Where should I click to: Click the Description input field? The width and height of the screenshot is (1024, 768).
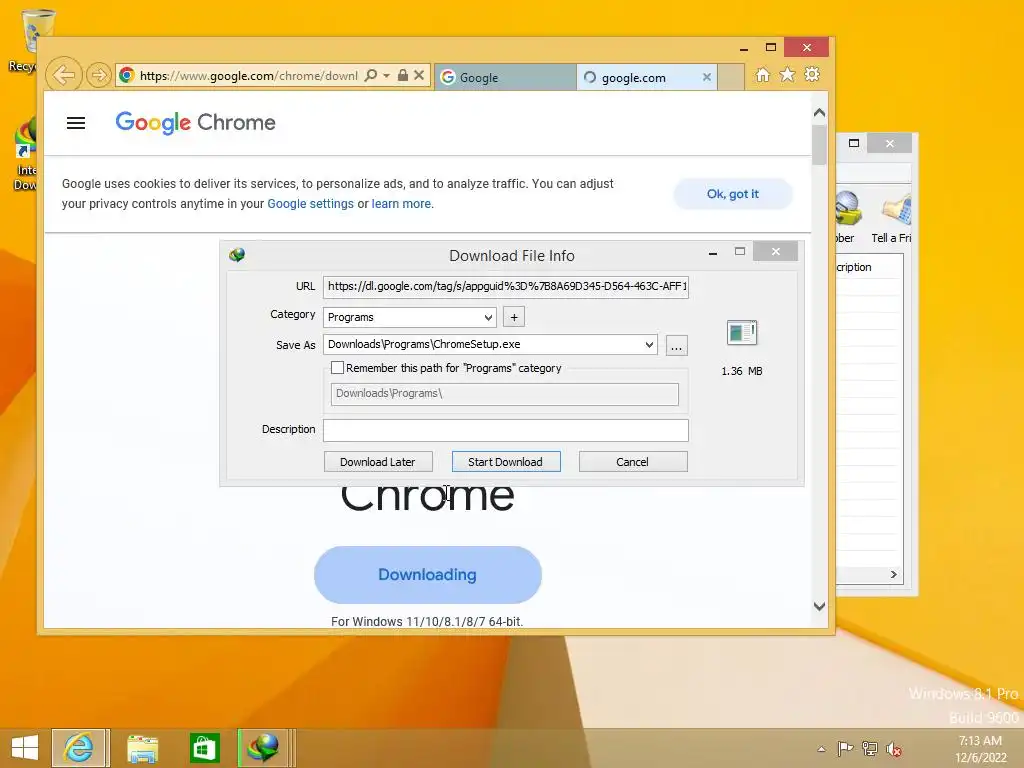[x=505, y=430]
